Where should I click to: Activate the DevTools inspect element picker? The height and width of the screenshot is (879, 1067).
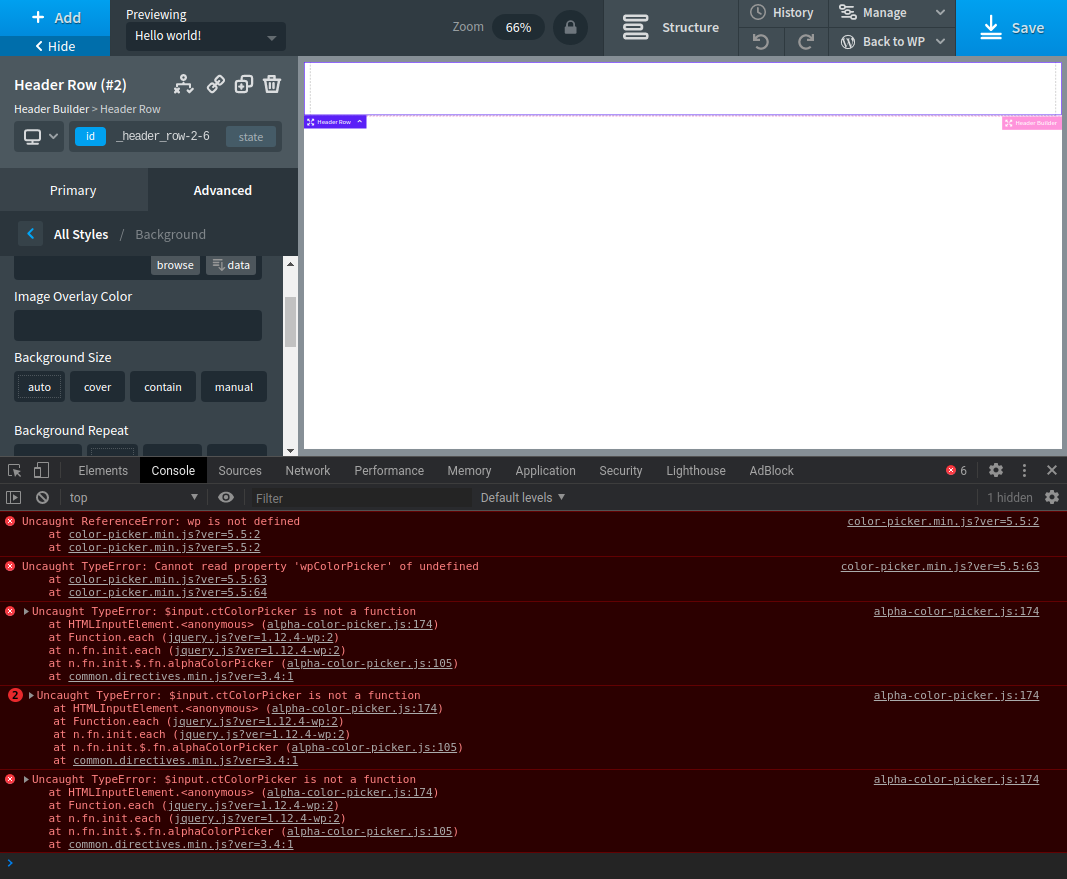(x=13, y=470)
